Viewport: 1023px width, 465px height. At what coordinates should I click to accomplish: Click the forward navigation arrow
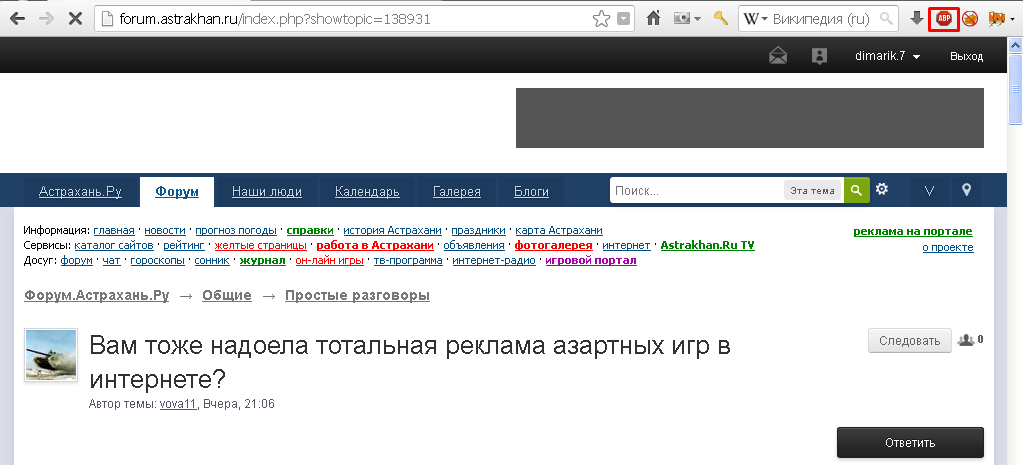pos(46,19)
